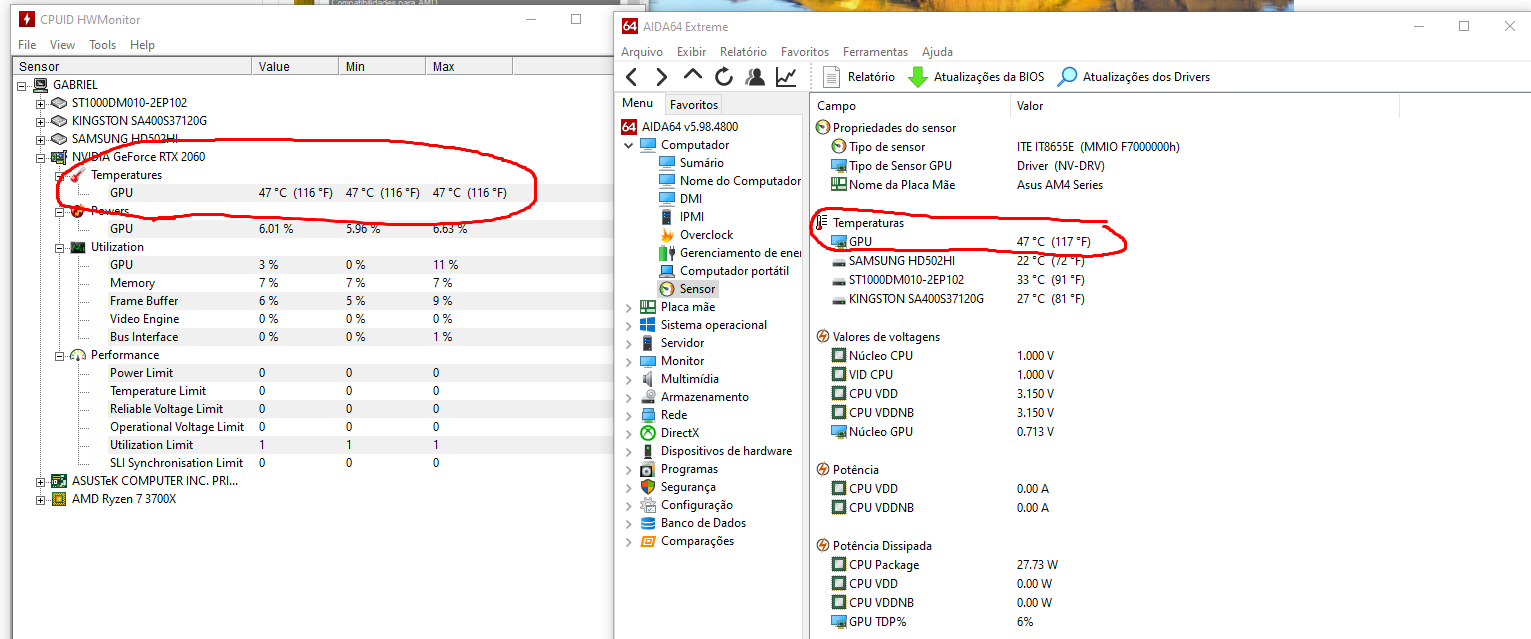Click the Nome do Computador icon
Image resolution: width=1531 pixels, height=639 pixels.
pyautogui.click(x=667, y=181)
